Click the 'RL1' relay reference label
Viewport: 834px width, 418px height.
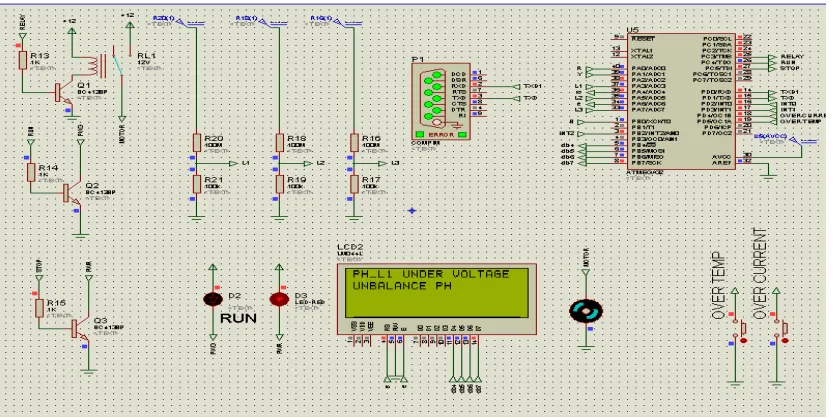(145, 55)
